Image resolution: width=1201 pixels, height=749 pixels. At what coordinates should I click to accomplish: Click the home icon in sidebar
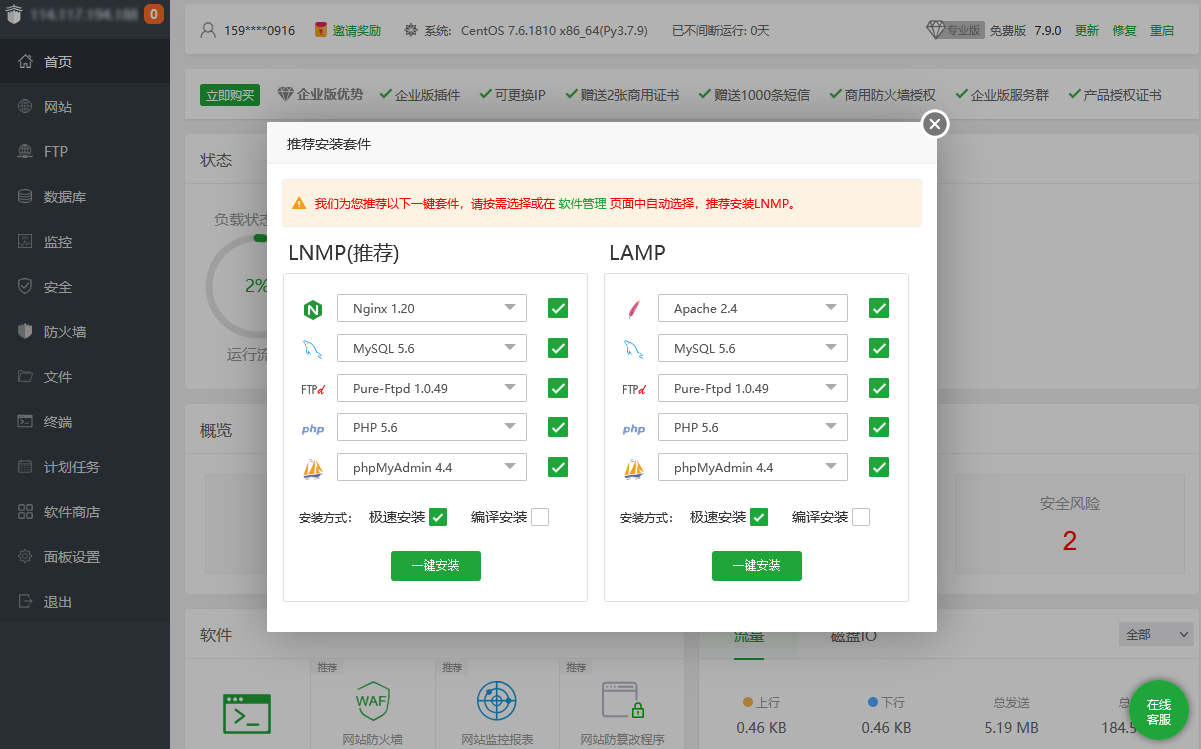[26, 62]
